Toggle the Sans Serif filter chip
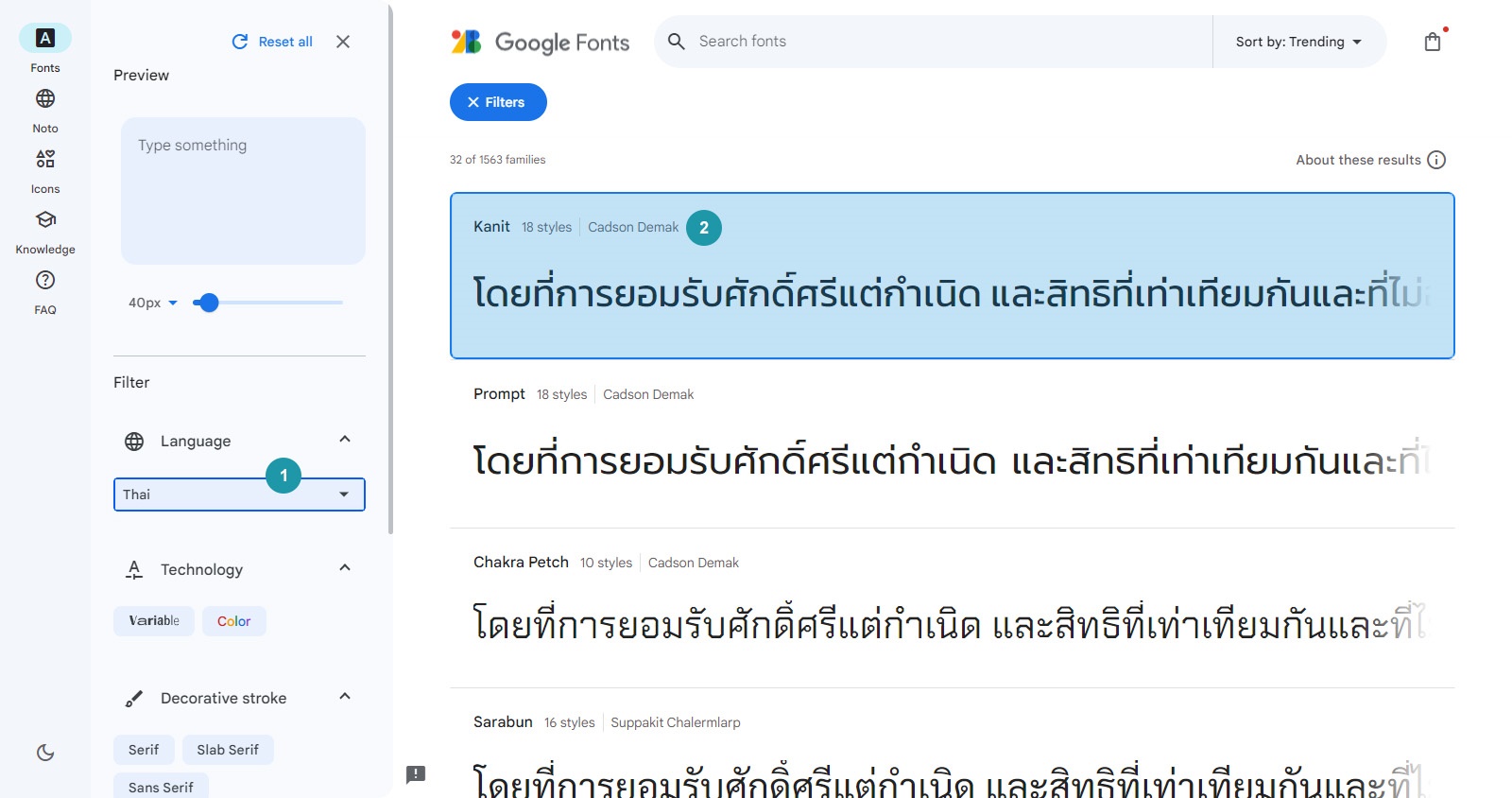 (x=161, y=787)
